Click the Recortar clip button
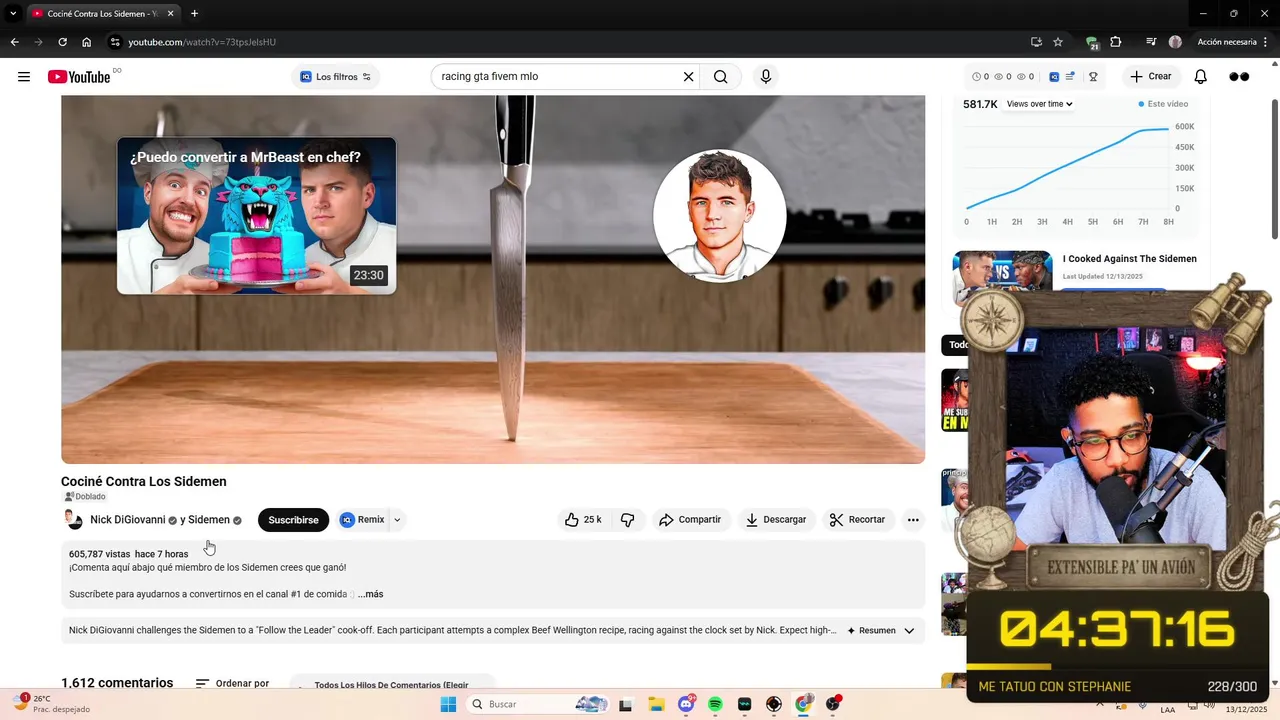1280x720 pixels. pyautogui.click(x=858, y=520)
